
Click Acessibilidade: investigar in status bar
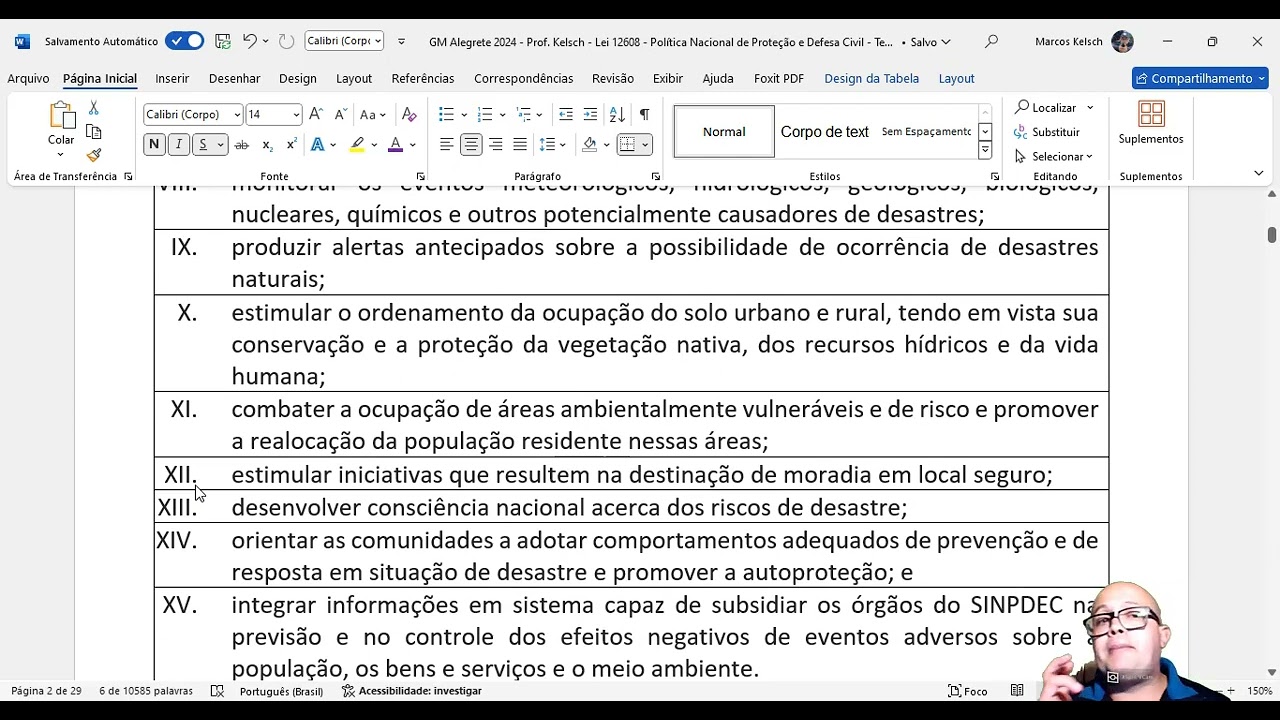[411, 691]
